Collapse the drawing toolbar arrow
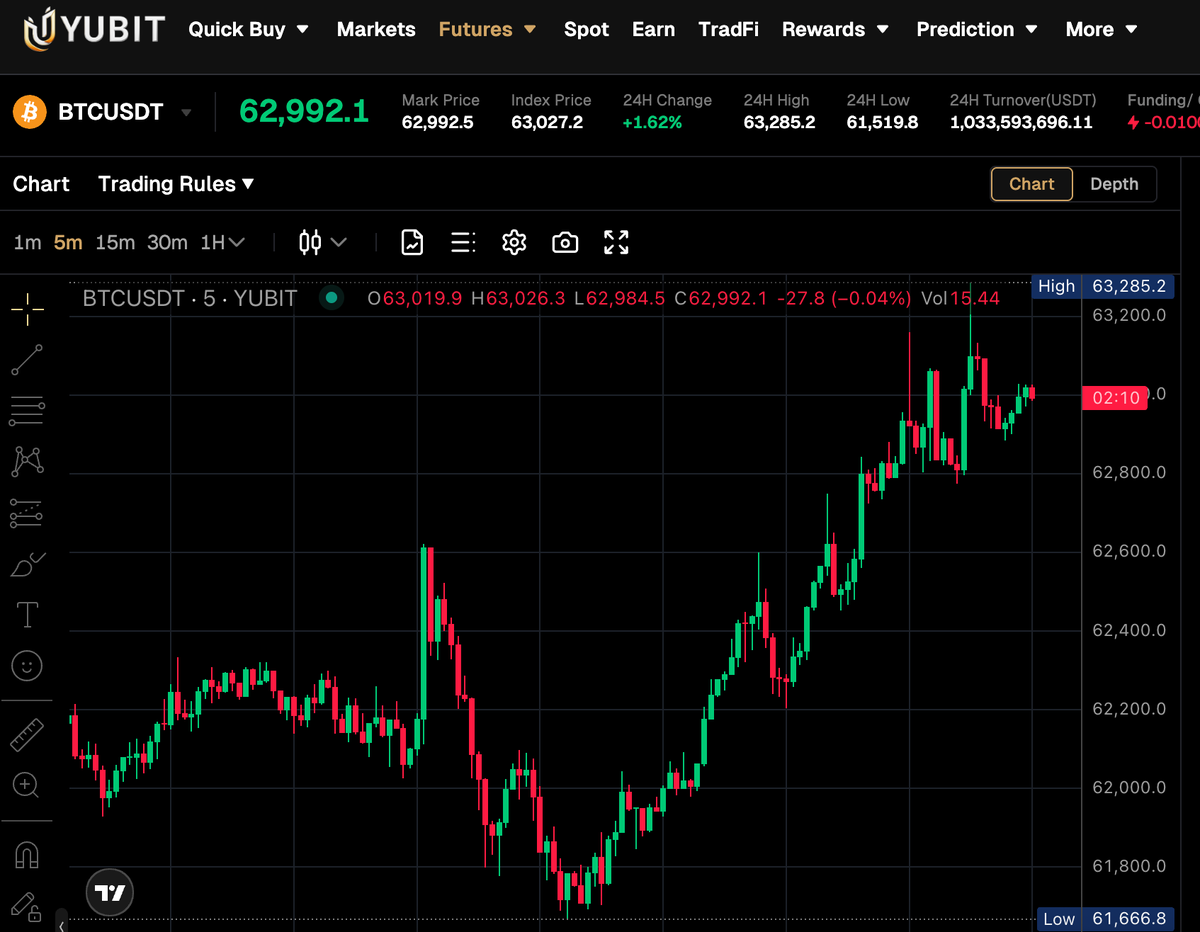This screenshot has height=932, width=1200. coord(62,924)
